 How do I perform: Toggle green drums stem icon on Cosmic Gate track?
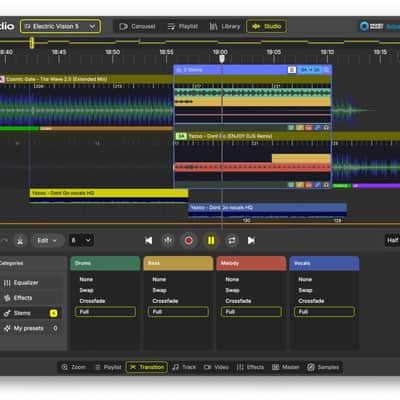tap(291, 127)
